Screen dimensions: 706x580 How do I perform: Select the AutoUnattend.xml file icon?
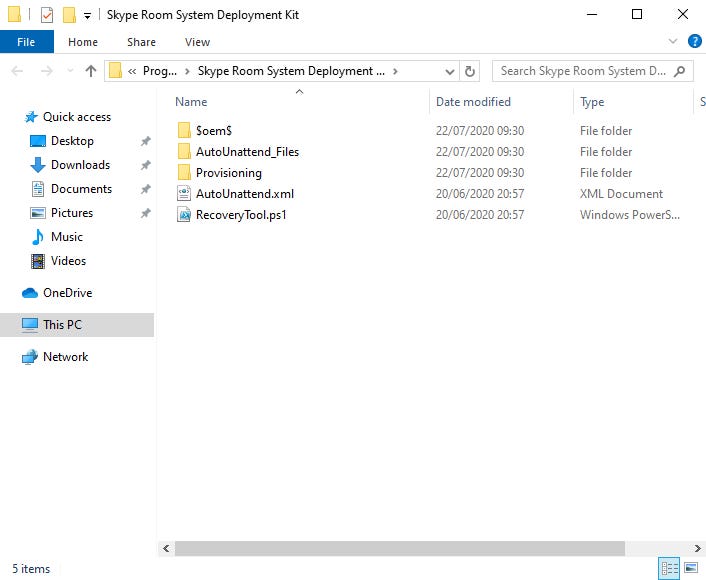point(184,194)
